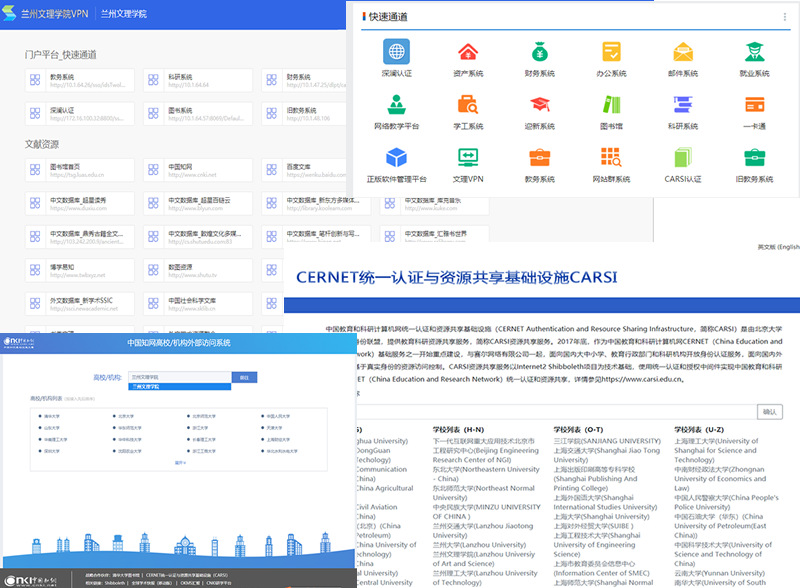Select 兰州理工大学 in the CARSI list
Viewport: 800px width, 588px height.
click(485, 577)
